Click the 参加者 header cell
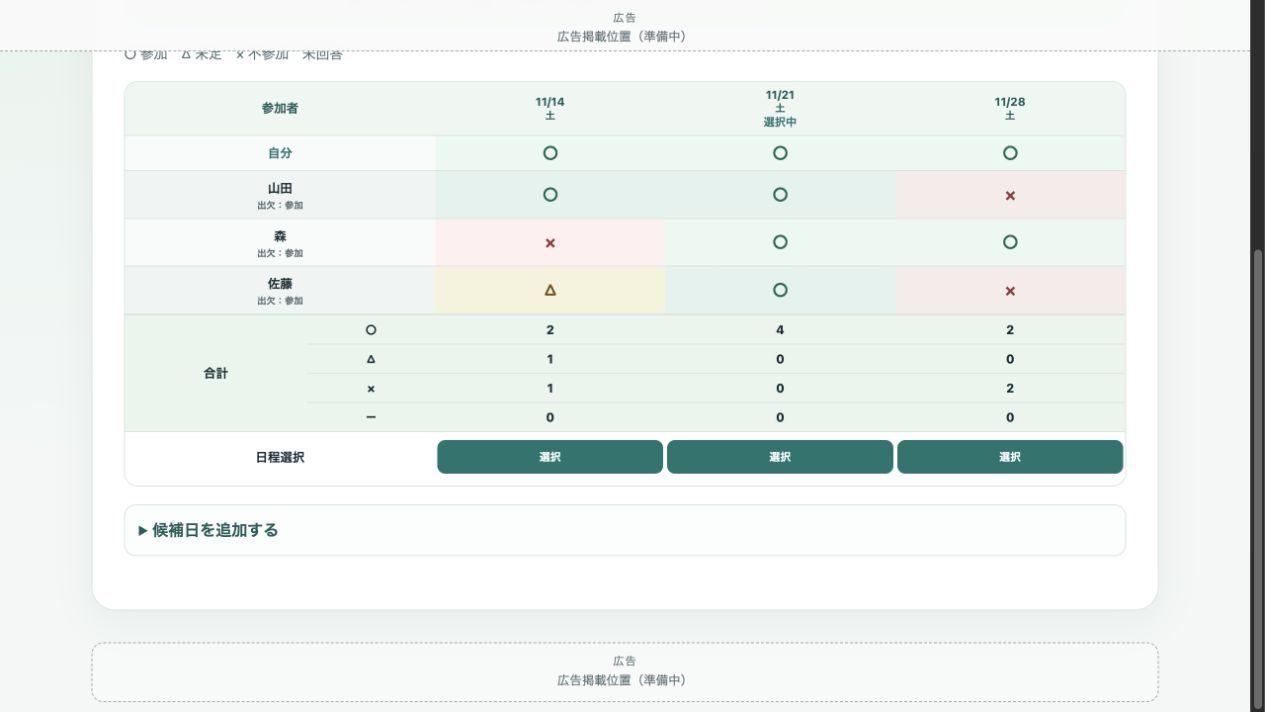The image size is (1265, 712). click(280, 108)
